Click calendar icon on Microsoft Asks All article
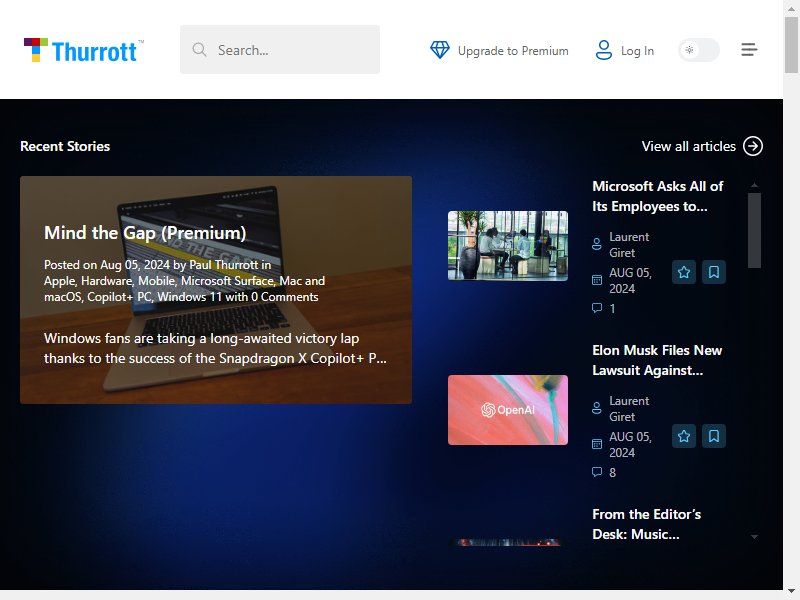The width and height of the screenshot is (800, 600). pos(596,280)
